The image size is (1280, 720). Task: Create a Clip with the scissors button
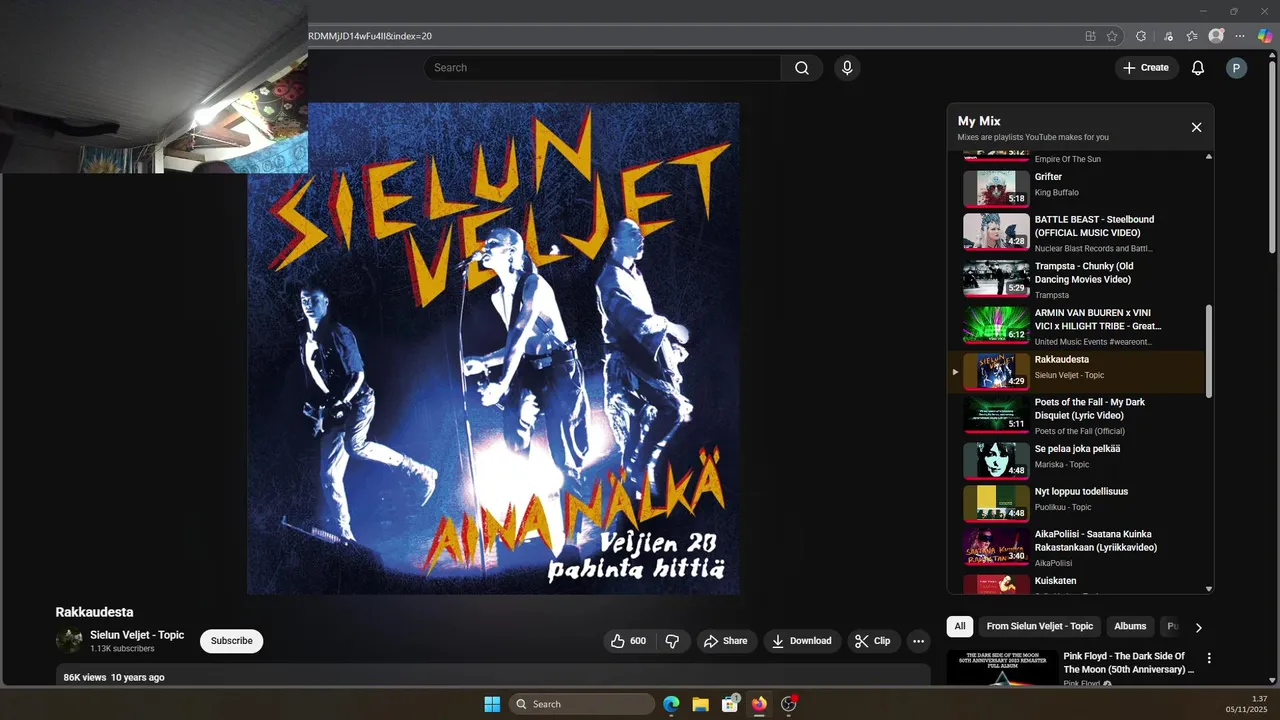[873, 641]
